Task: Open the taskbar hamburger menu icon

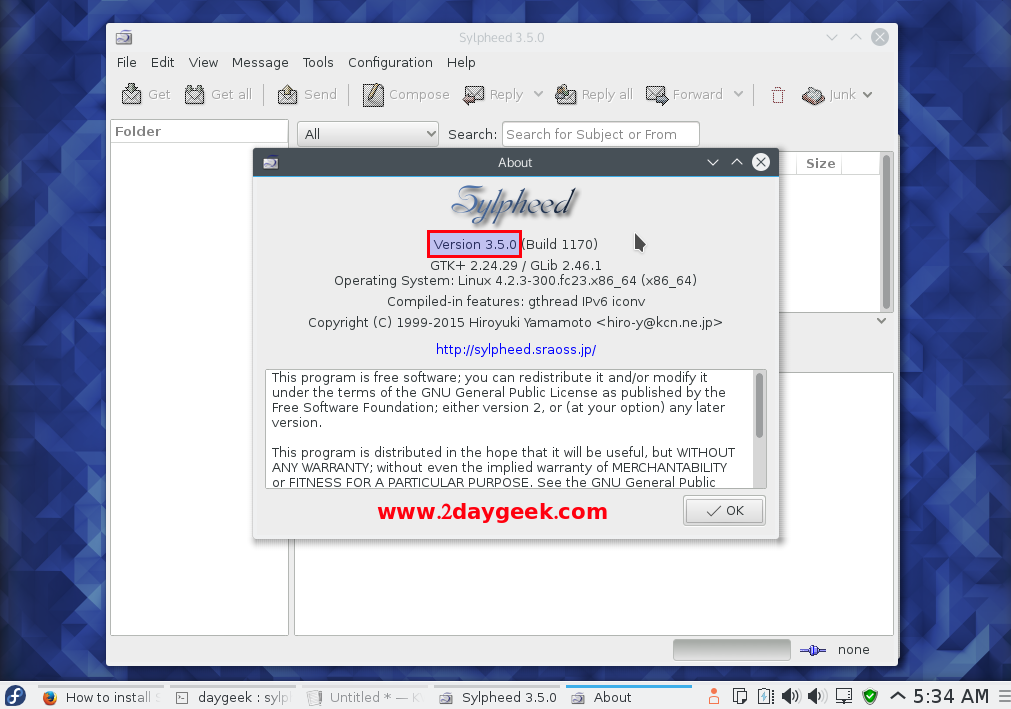Action: [1004, 696]
